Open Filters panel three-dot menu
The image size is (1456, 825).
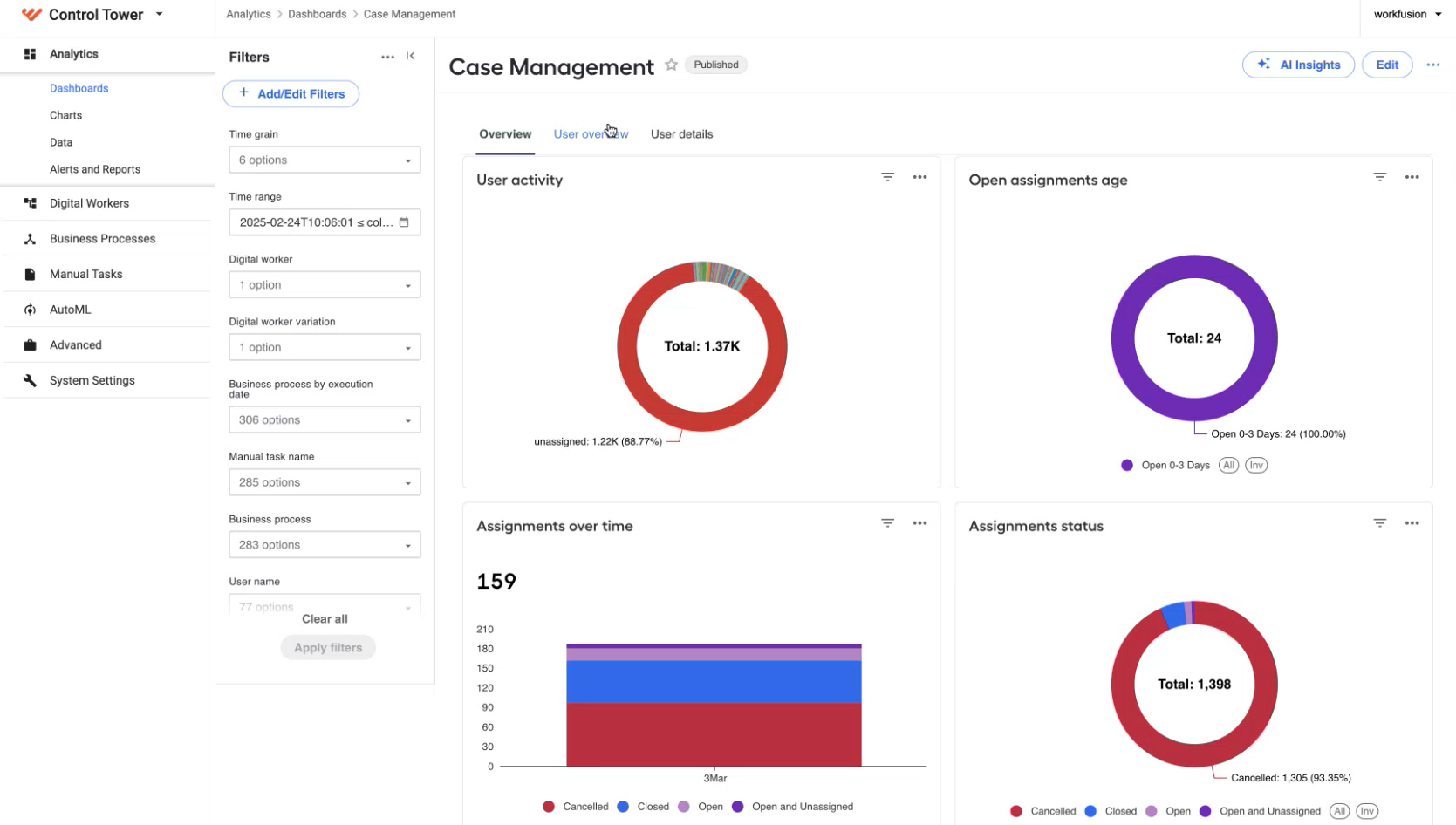click(387, 57)
